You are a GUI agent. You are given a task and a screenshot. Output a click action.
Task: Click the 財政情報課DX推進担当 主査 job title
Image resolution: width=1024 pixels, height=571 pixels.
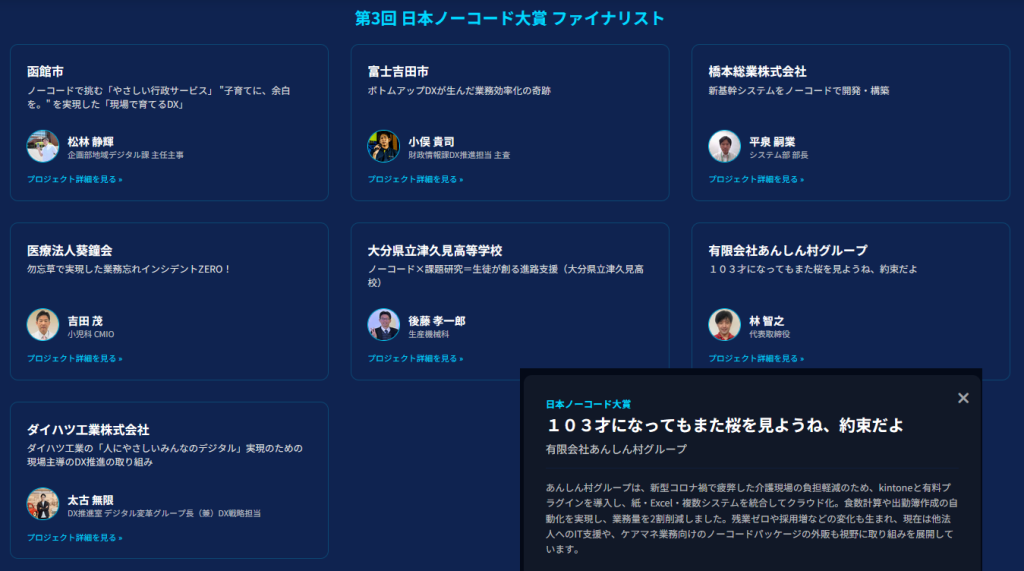click(459, 155)
